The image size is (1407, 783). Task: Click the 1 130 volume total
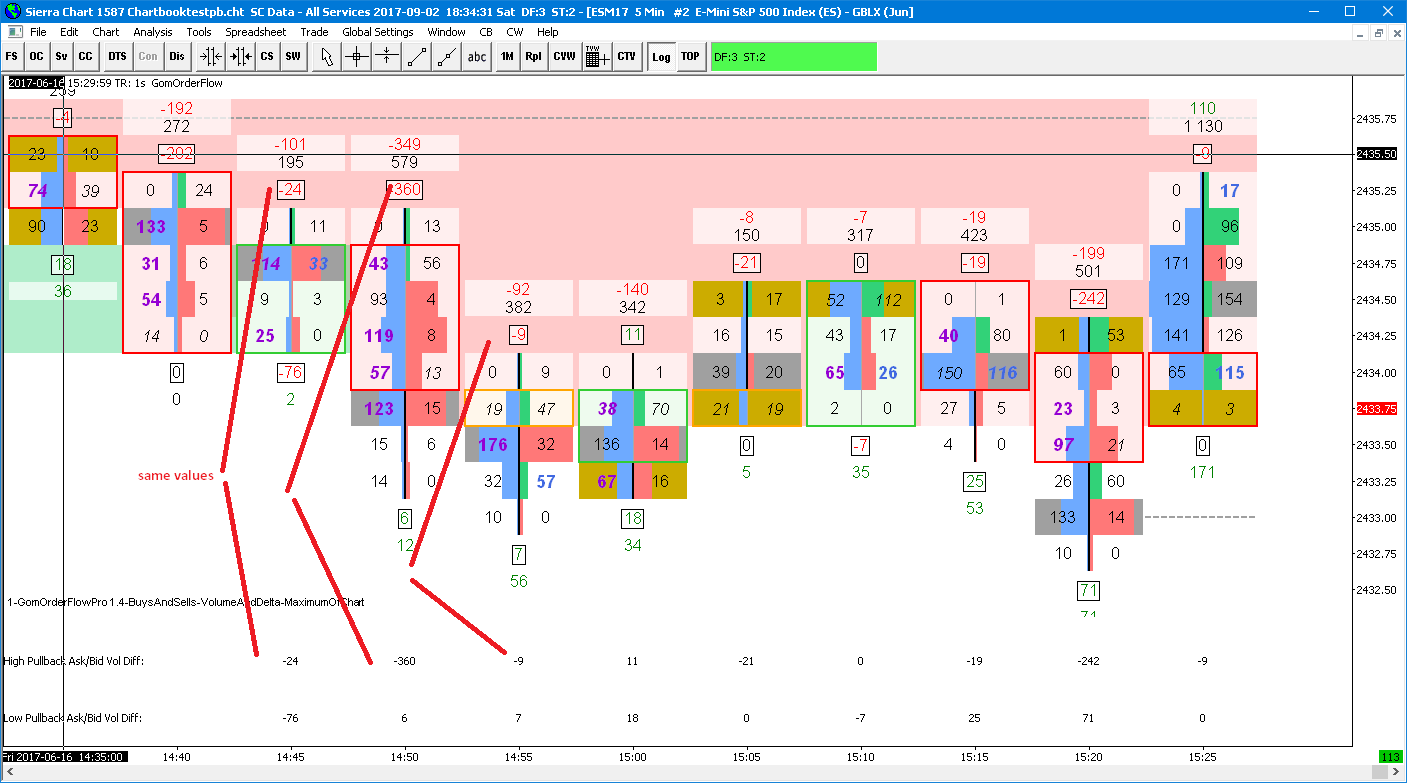point(1203,126)
